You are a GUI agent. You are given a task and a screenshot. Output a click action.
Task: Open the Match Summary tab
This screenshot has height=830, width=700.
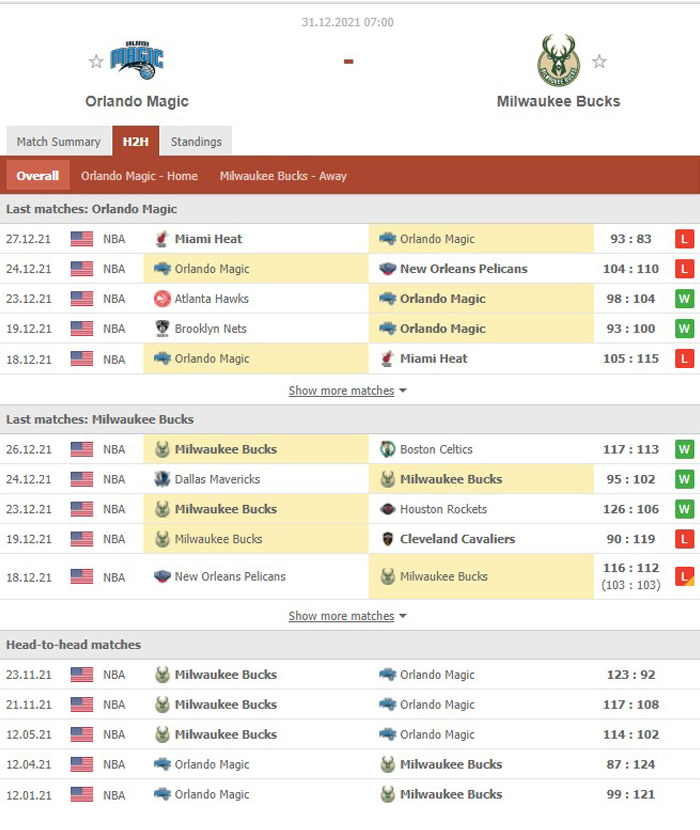[58, 141]
